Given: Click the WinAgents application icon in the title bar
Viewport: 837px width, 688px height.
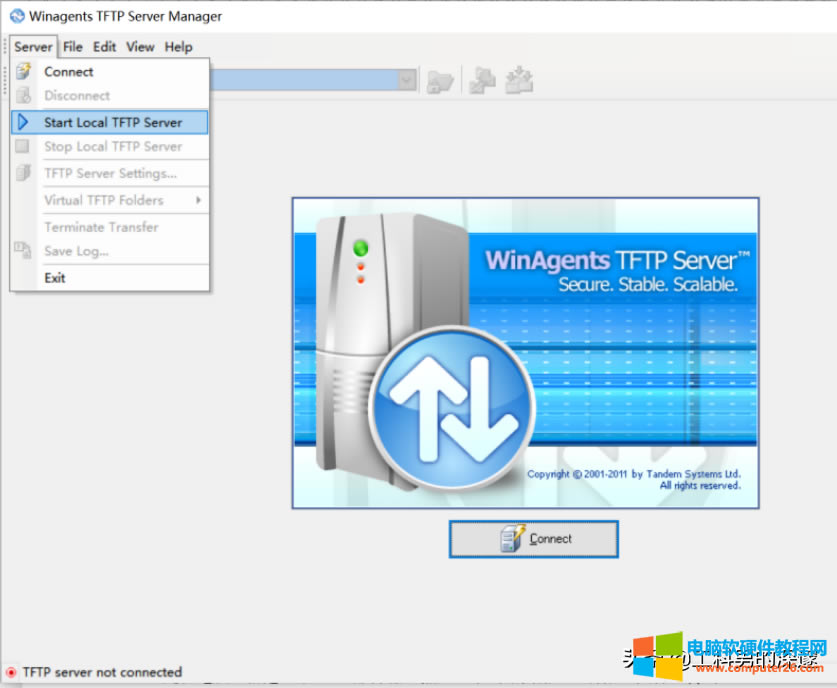Looking at the screenshot, I should pyautogui.click(x=17, y=15).
